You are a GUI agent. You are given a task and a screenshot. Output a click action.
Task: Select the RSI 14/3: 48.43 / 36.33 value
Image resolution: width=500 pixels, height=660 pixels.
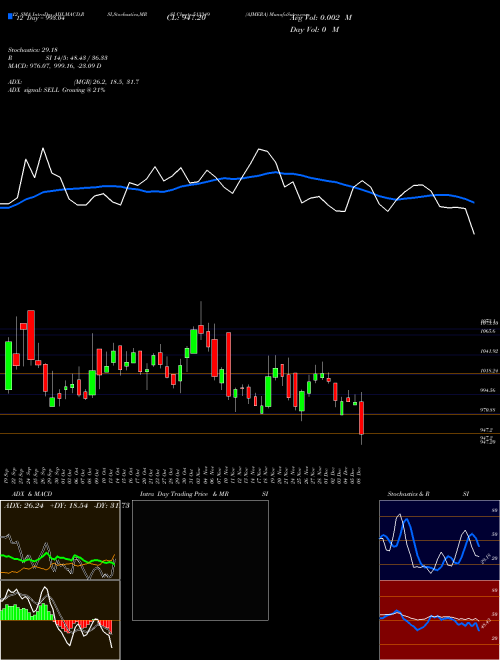77,58
